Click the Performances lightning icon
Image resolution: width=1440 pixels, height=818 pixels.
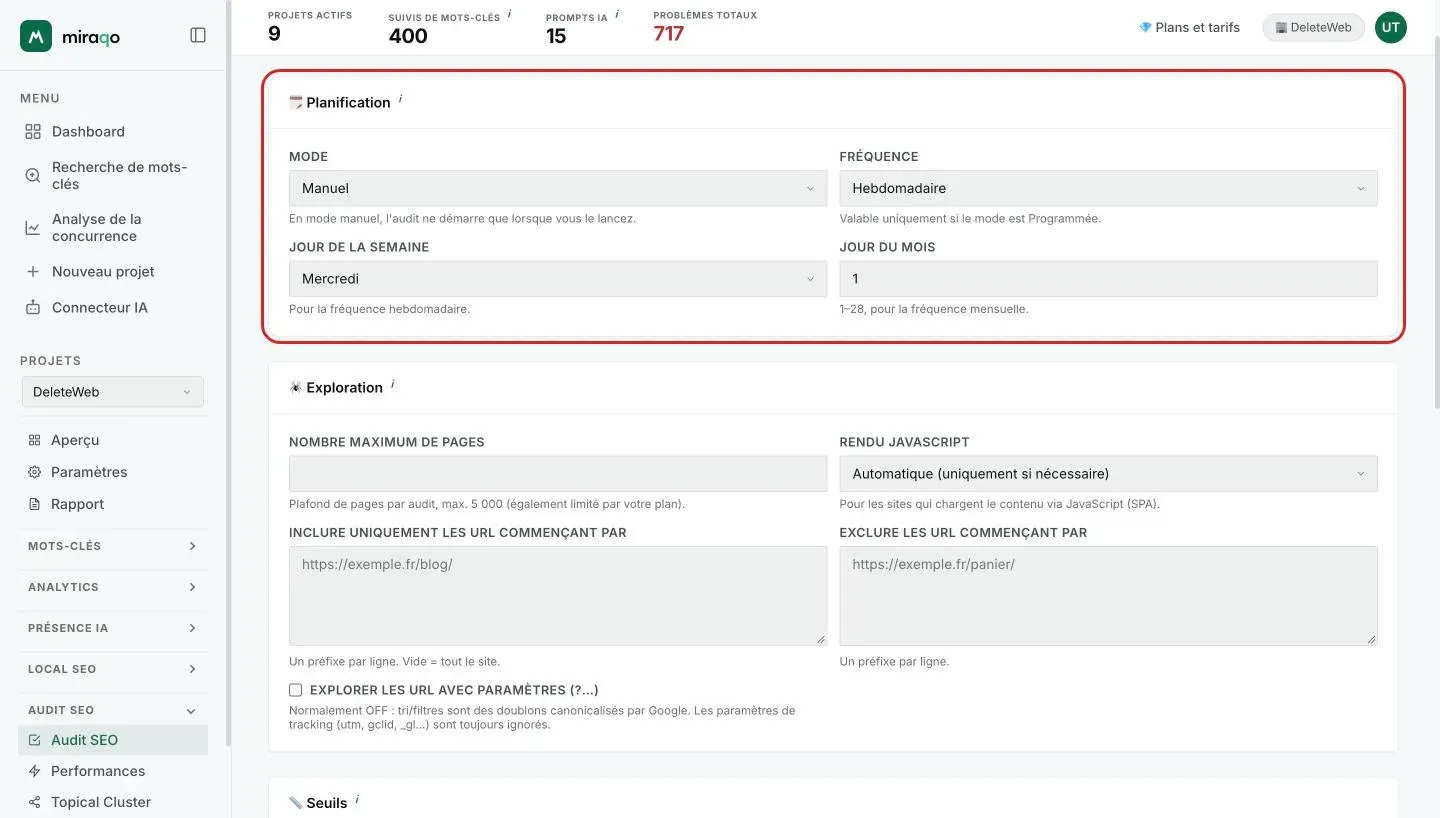[35, 771]
